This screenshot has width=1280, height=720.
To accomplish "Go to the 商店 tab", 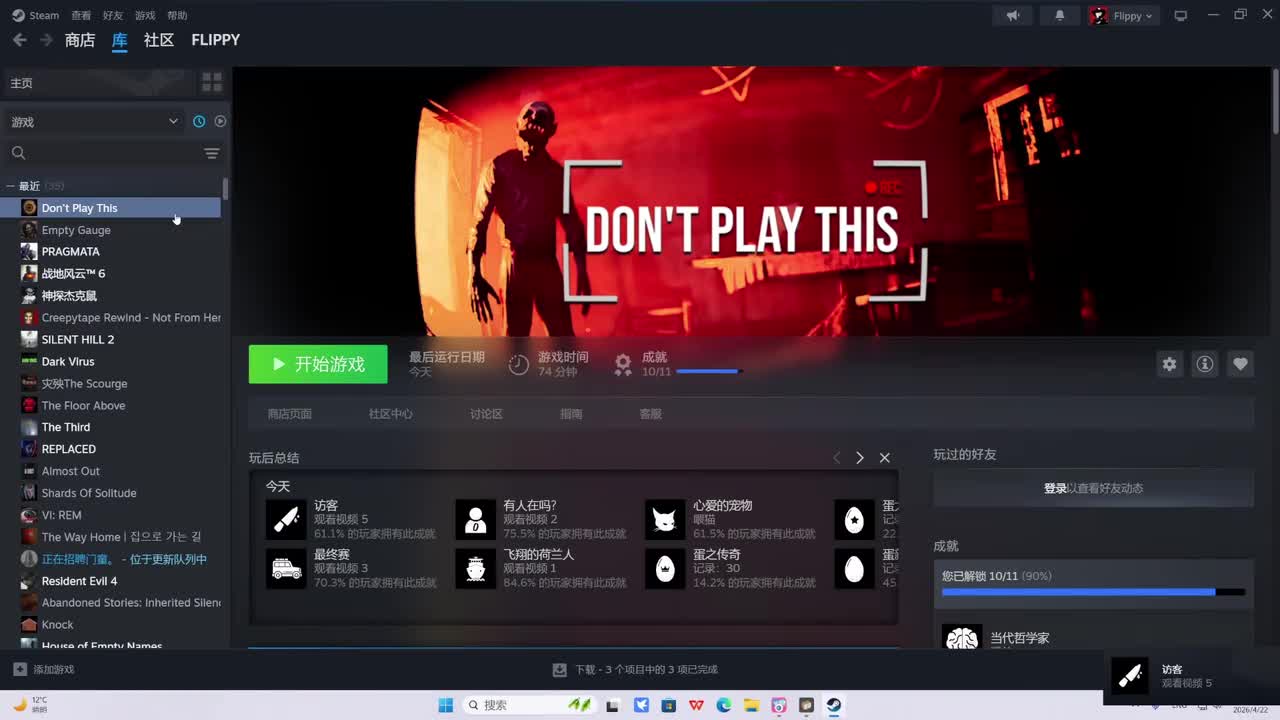I will [x=80, y=40].
